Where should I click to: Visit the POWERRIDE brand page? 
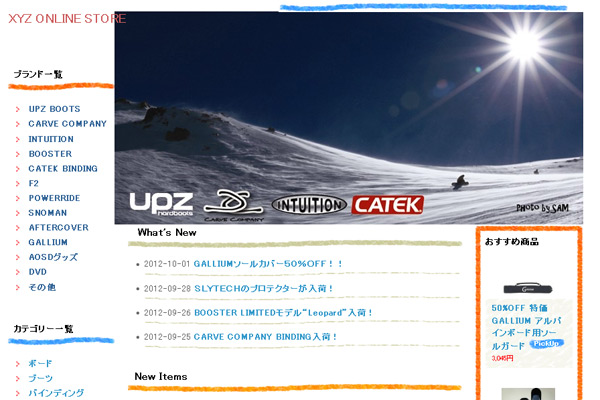pos(54,198)
